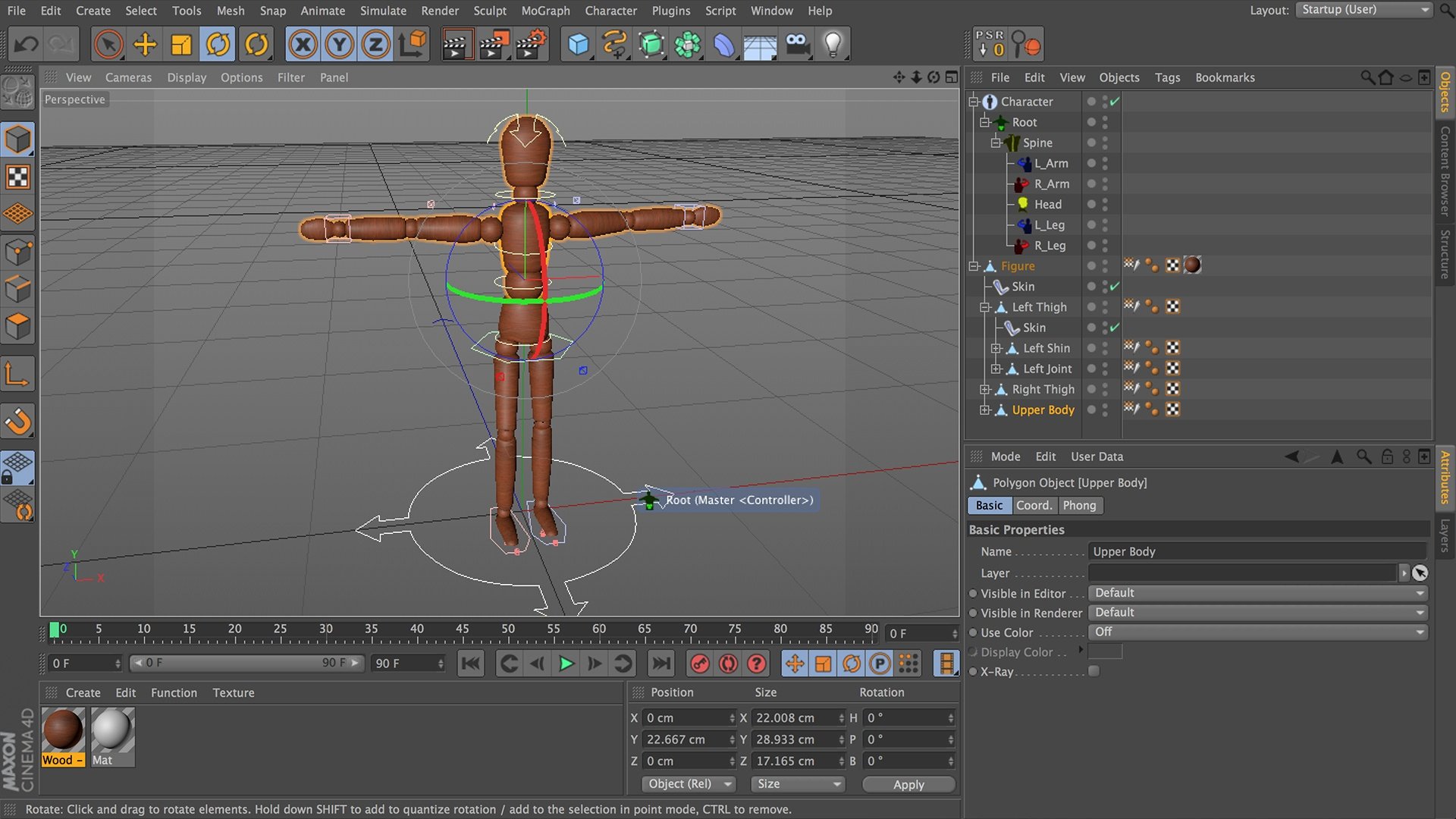This screenshot has width=1456, height=819.
Task: Open the deformer objects group
Action: click(724, 45)
